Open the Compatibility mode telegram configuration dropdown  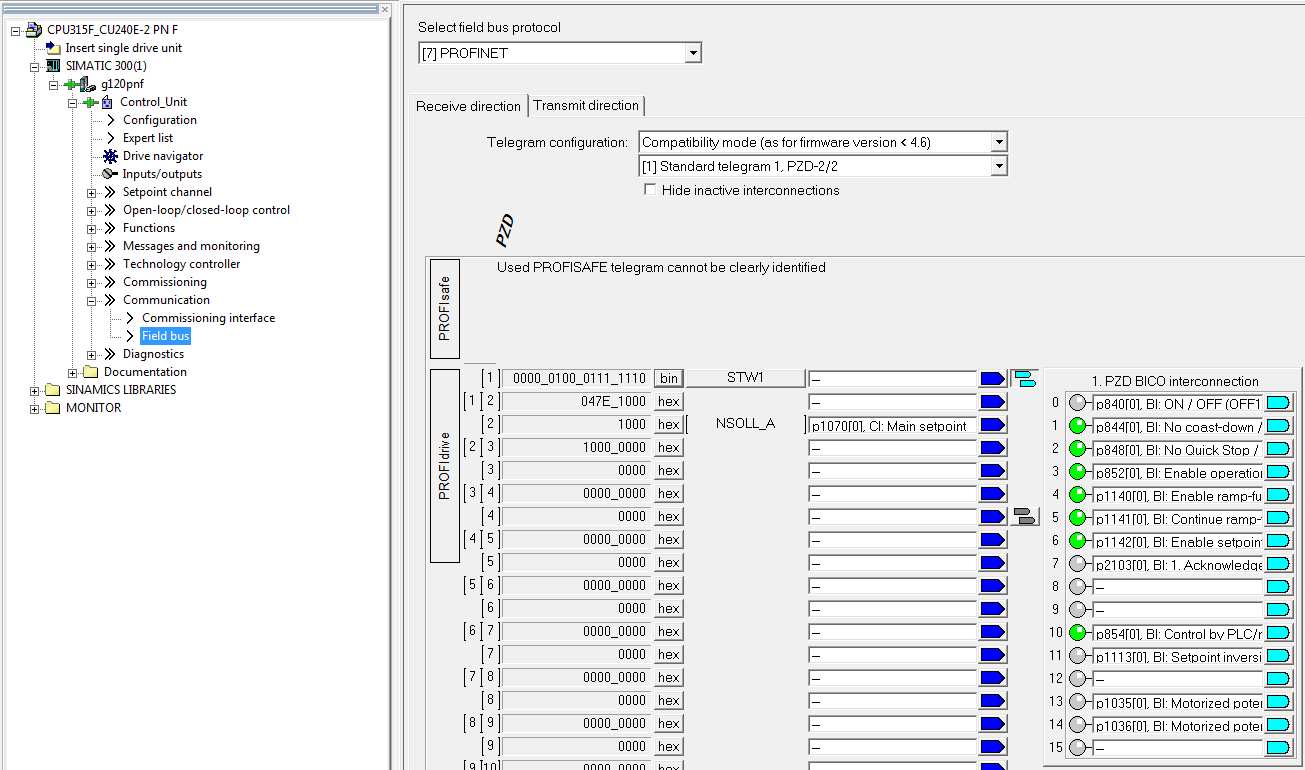[998, 142]
